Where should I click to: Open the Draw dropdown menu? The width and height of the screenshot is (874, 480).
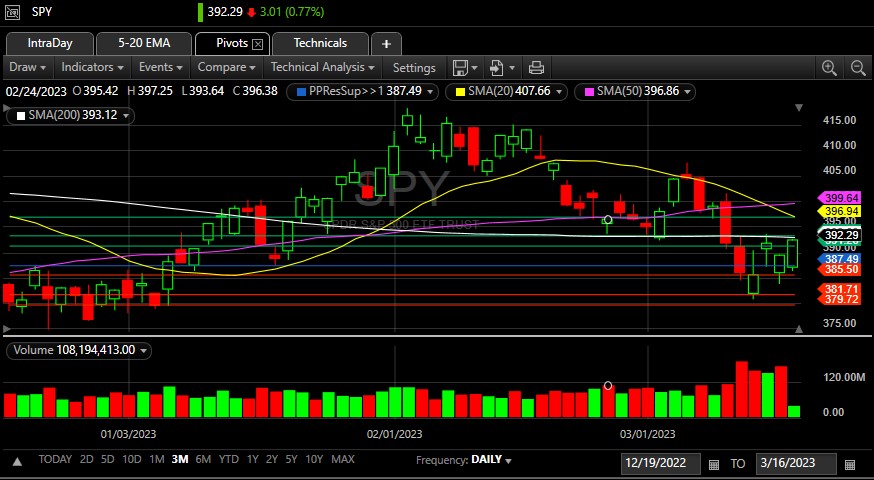27,68
